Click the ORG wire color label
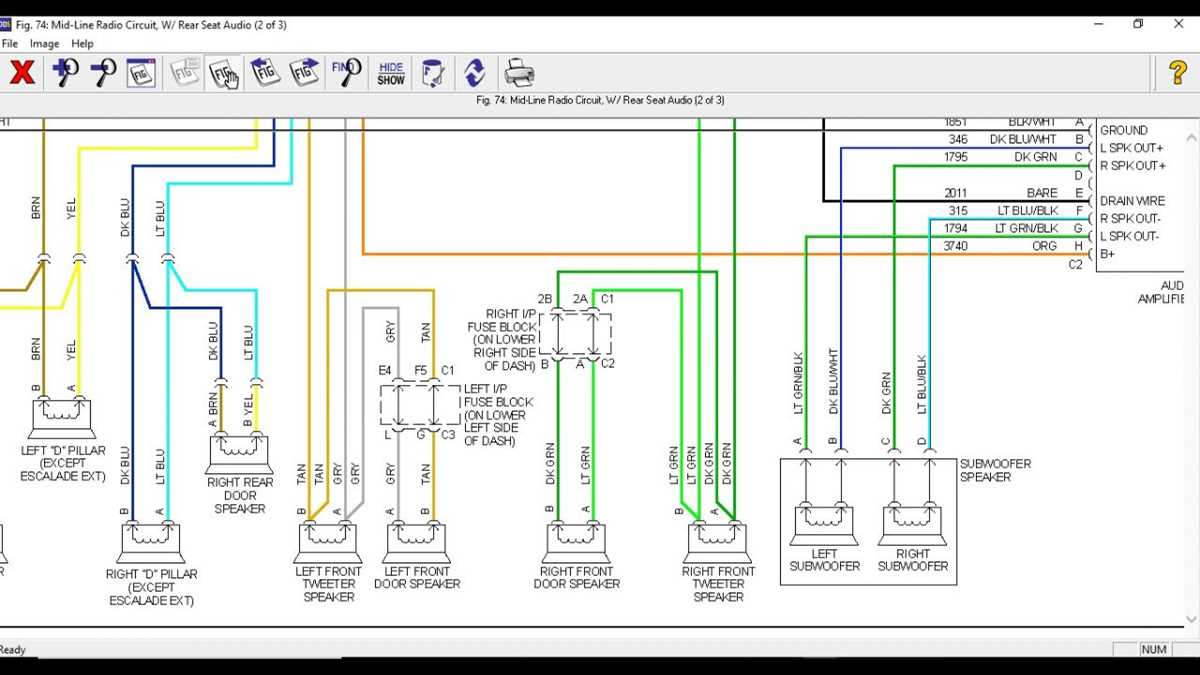Image resolution: width=1200 pixels, height=675 pixels. pyautogui.click(x=1045, y=246)
